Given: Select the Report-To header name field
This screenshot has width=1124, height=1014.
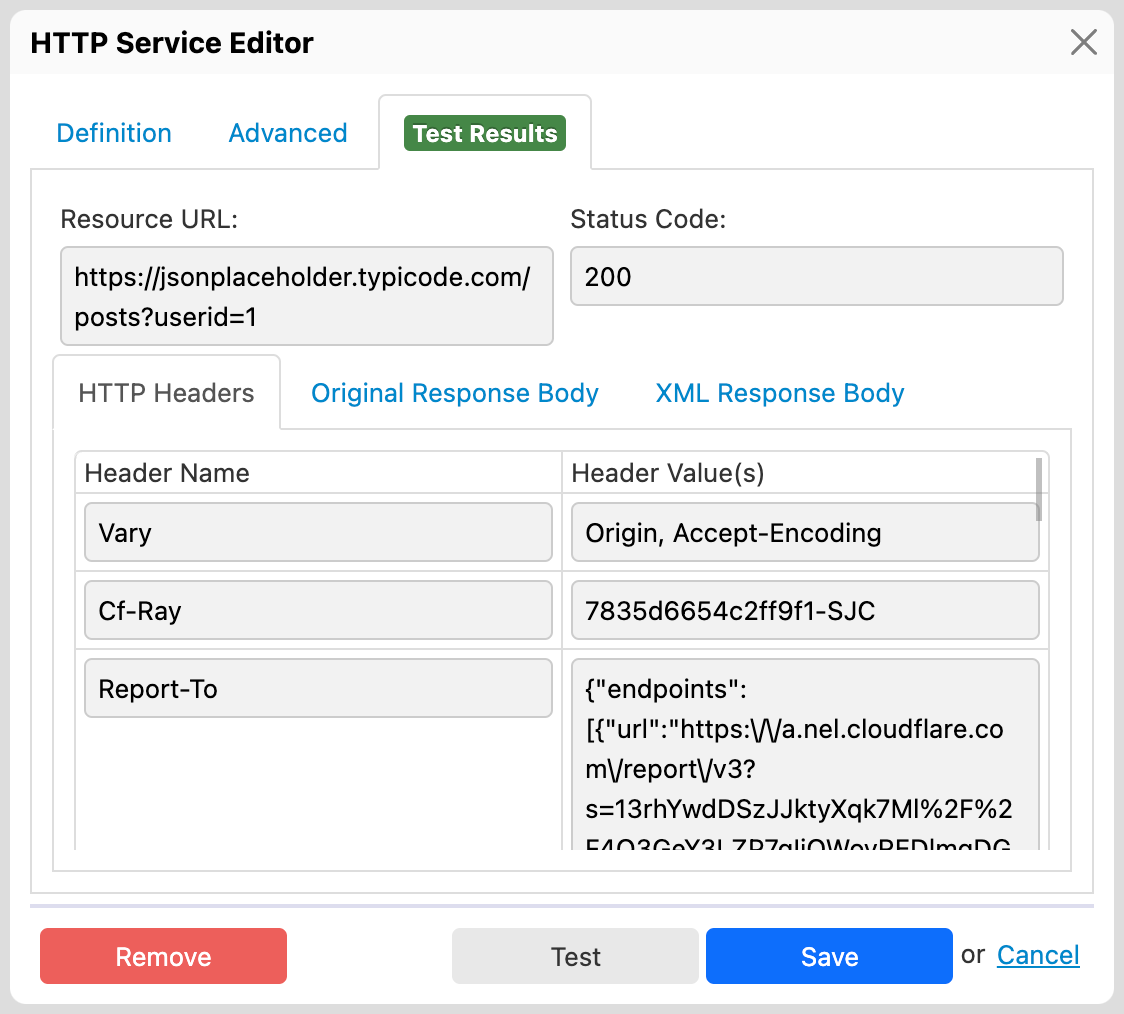Looking at the screenshot, I should [318, 688].
